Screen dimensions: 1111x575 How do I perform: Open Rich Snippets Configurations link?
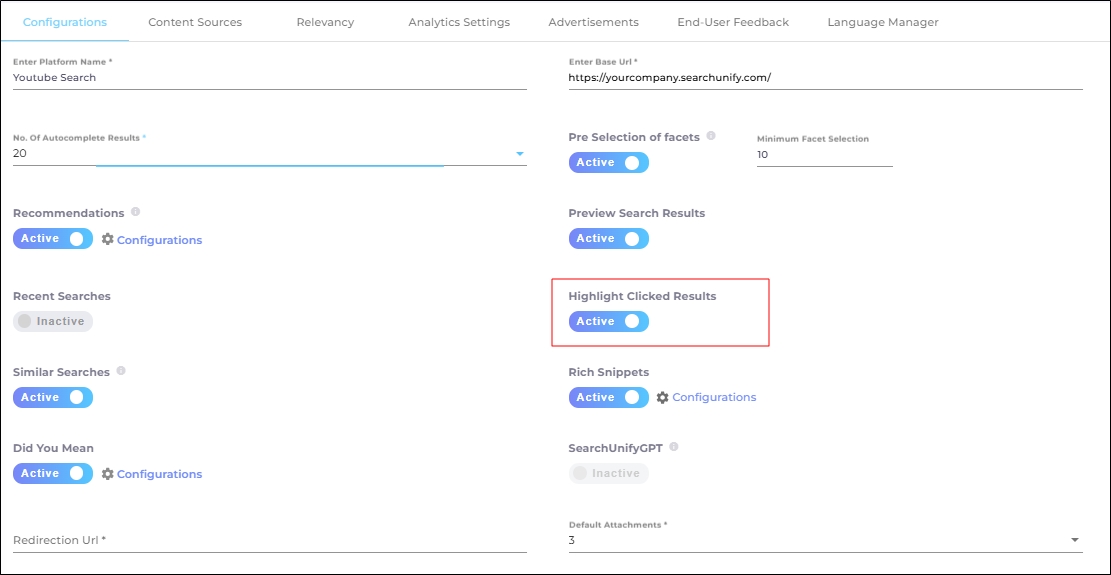pos(714,397)
